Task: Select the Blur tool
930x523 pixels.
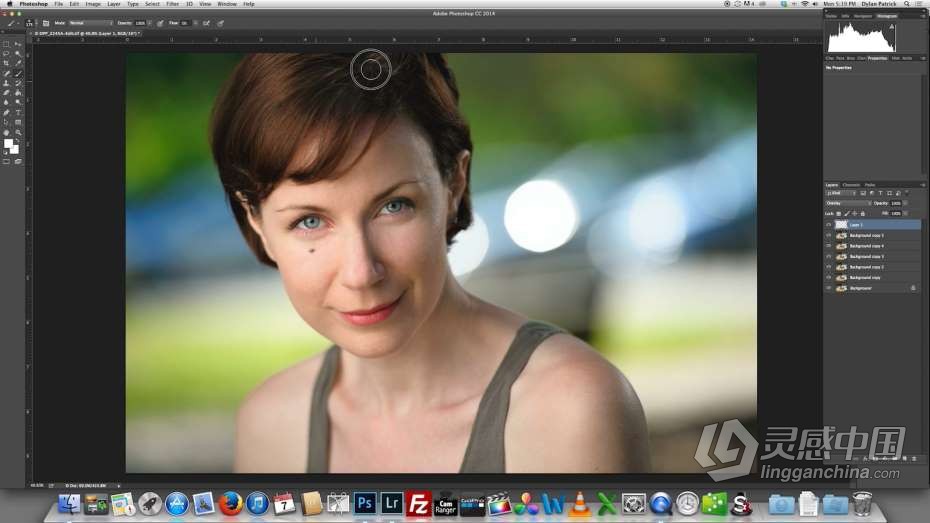Action: coord(6,102)
